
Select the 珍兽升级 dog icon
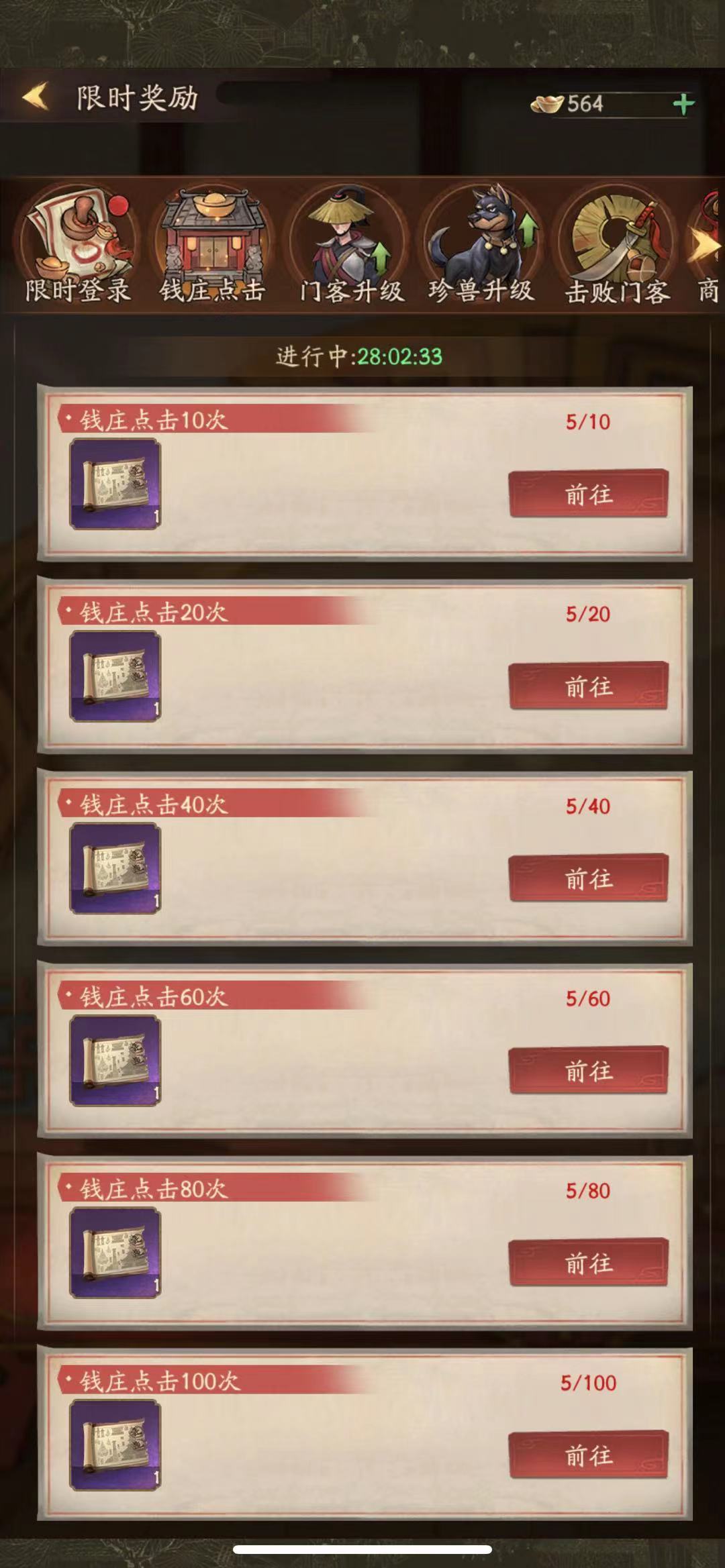click(x=481, y=245)
